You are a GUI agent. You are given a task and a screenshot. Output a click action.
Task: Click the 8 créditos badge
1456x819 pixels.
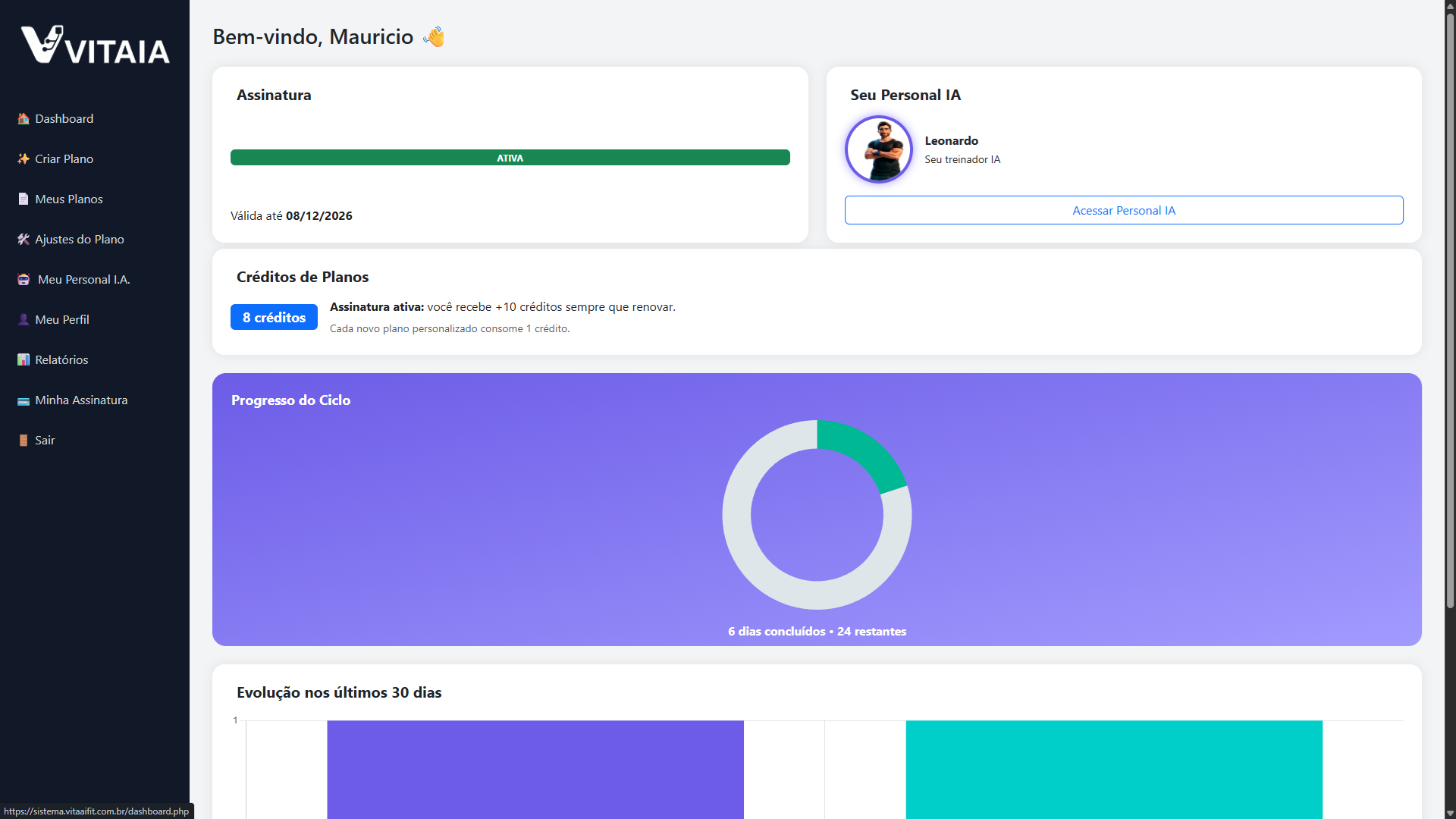pyautogui.click(x=274, y=318)
